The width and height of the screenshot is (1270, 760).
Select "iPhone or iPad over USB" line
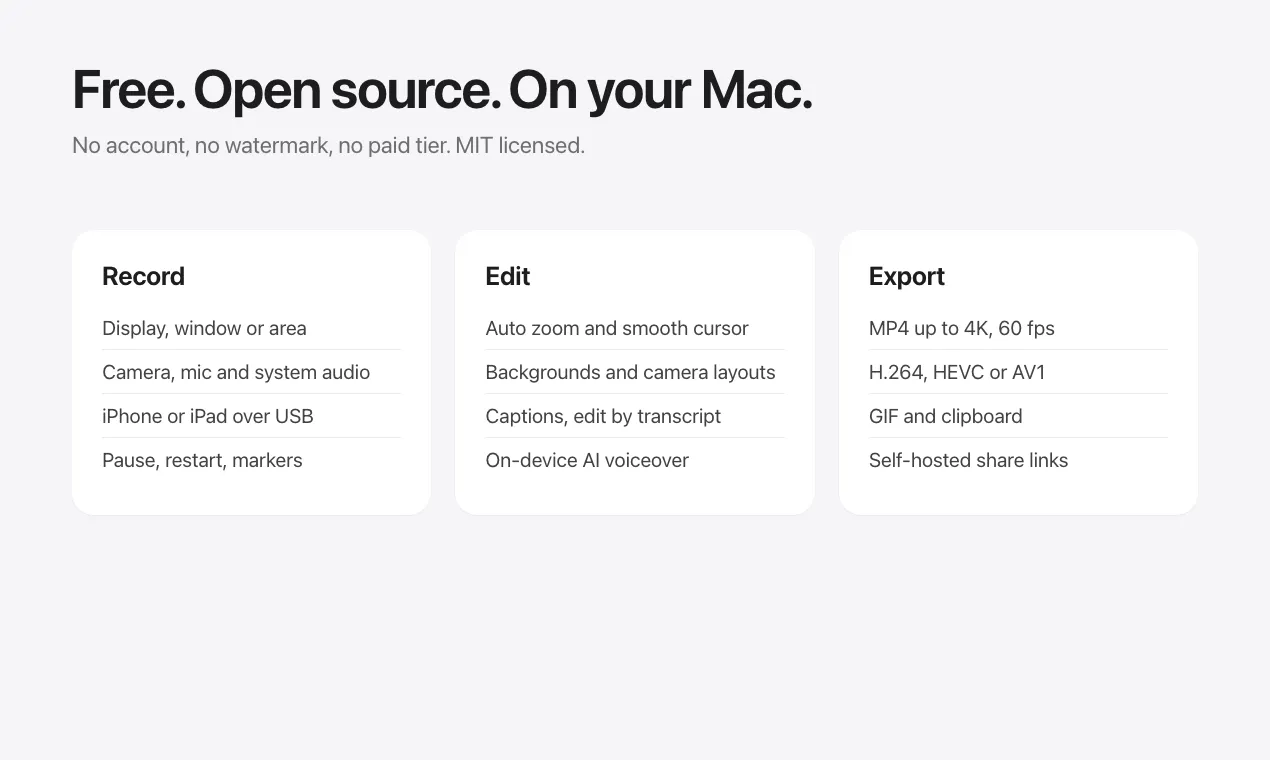208,417
